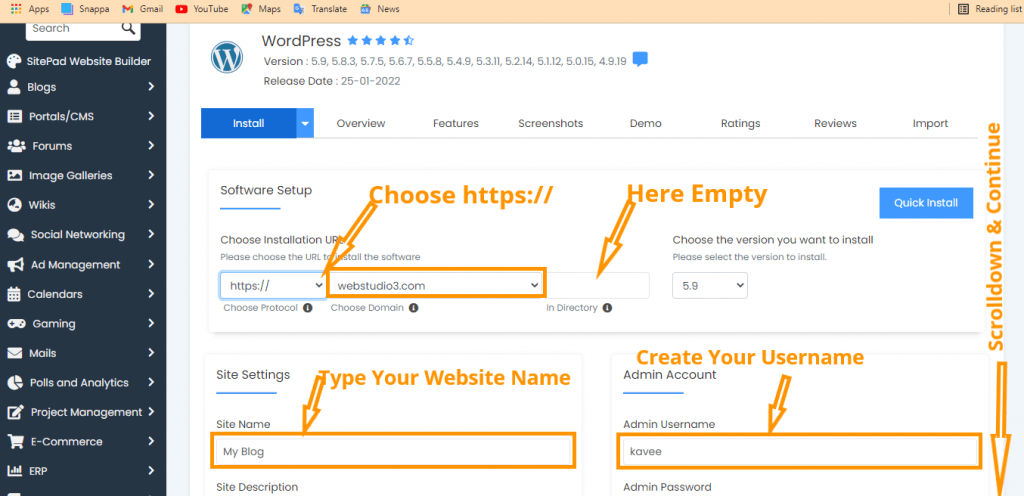This screenshot has width=1024, height=496.
Task: Open the News bookmark
Action: click(379, 9)
